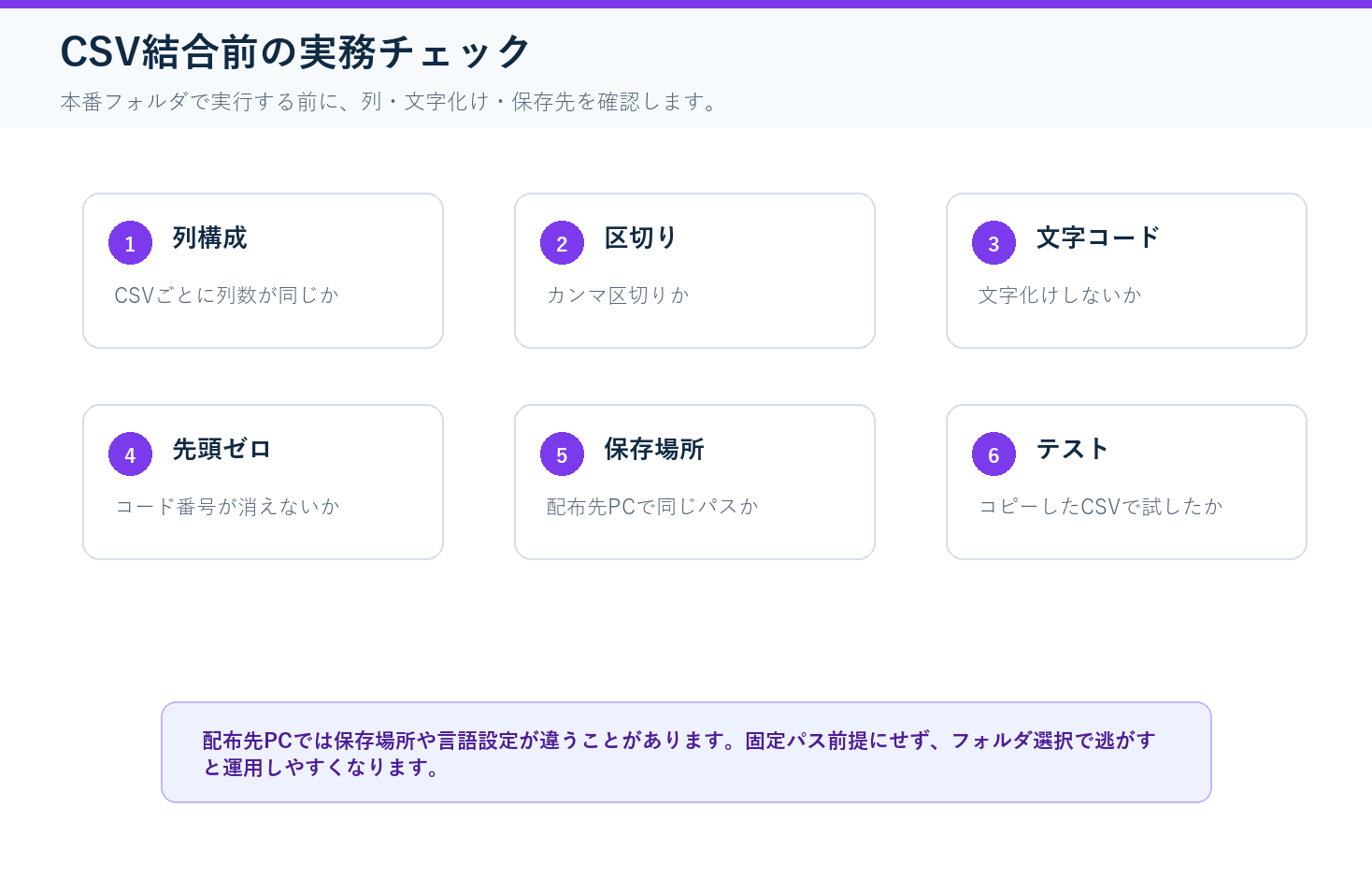Click the page title CSV結合前の実務チェック
This screenshot has width=1372, height=879.
(x=295, y=52)
